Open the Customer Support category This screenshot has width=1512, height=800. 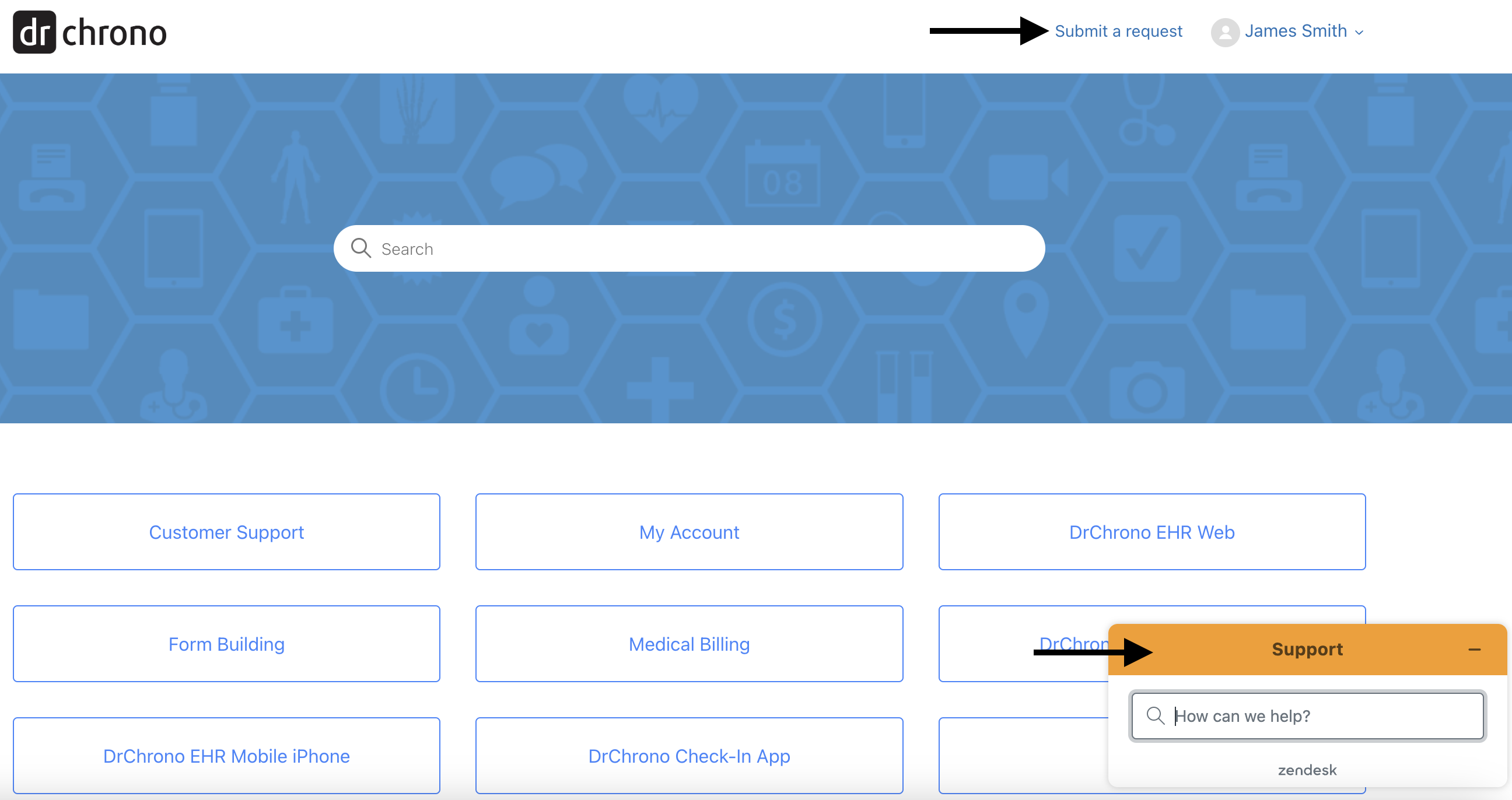(226, 532)
